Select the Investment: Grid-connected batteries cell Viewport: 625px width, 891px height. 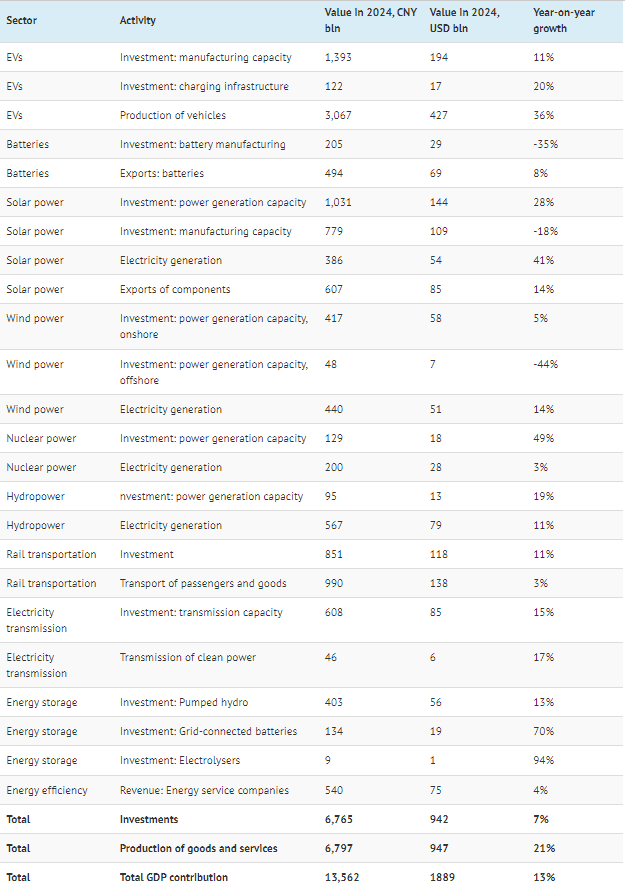tap(208, 731)
